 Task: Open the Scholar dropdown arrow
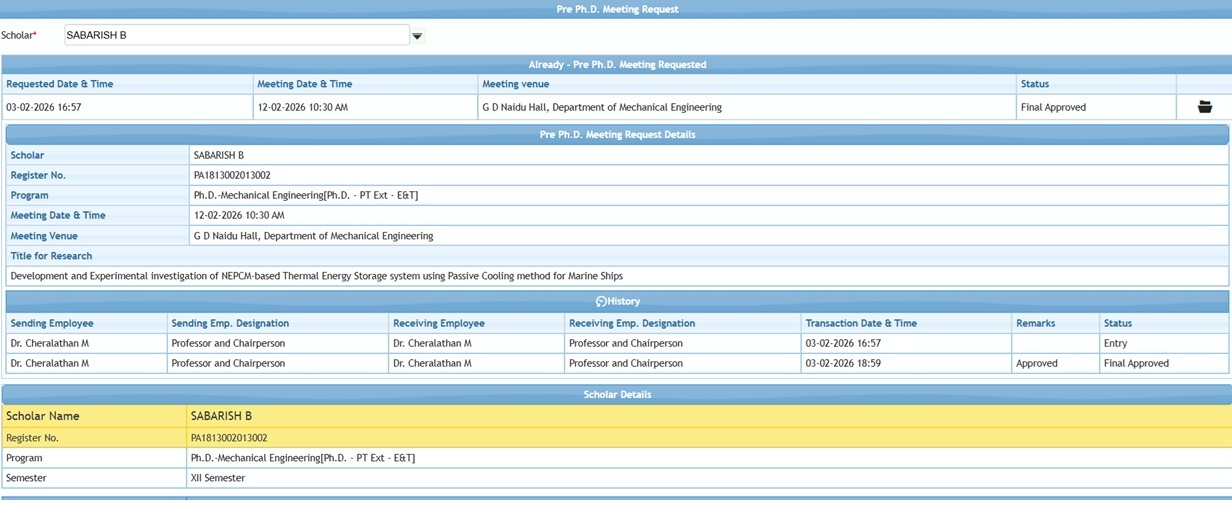tap(417, 36)
